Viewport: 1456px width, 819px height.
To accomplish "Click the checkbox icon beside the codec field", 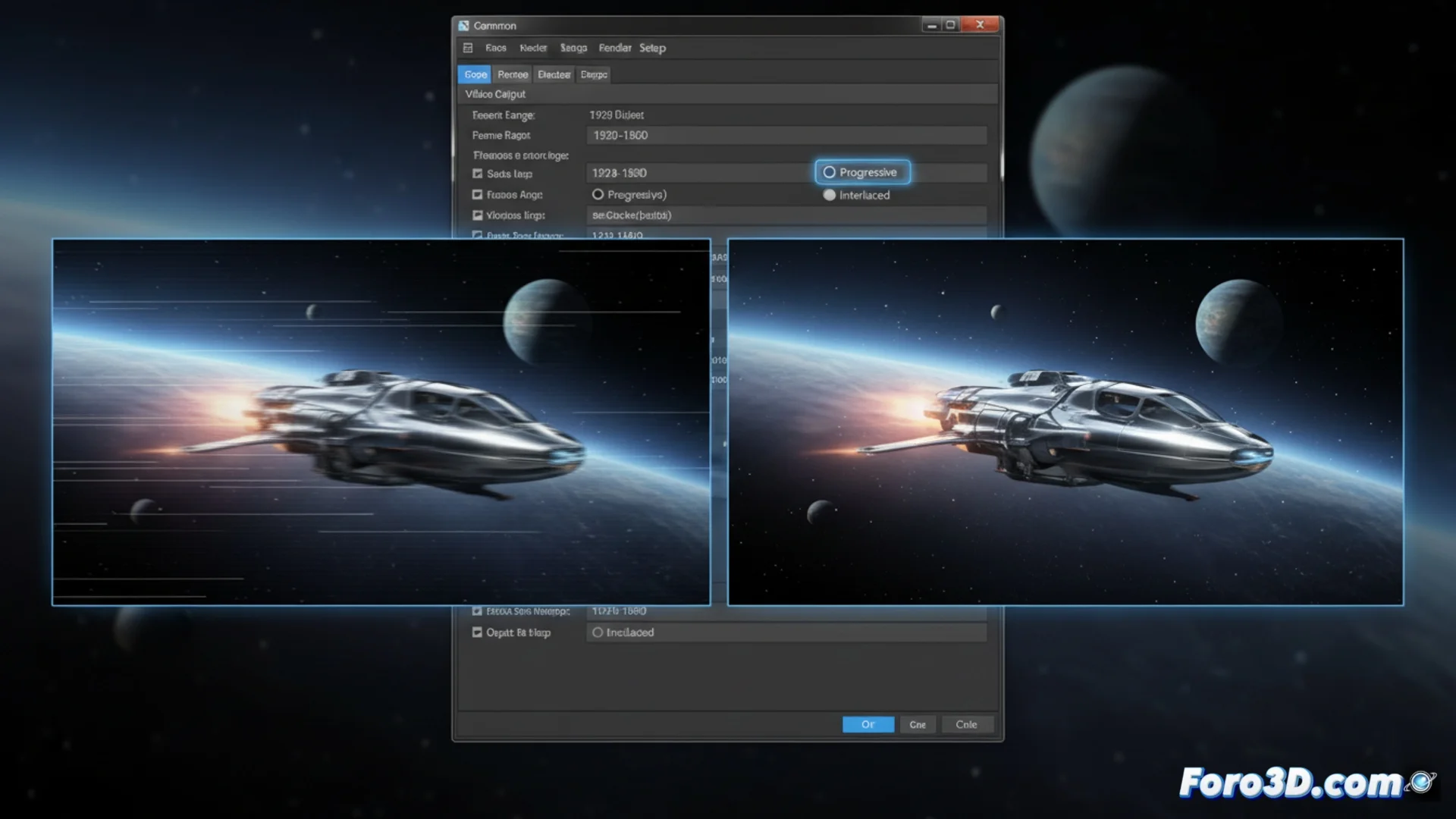I will click(476, 215).
